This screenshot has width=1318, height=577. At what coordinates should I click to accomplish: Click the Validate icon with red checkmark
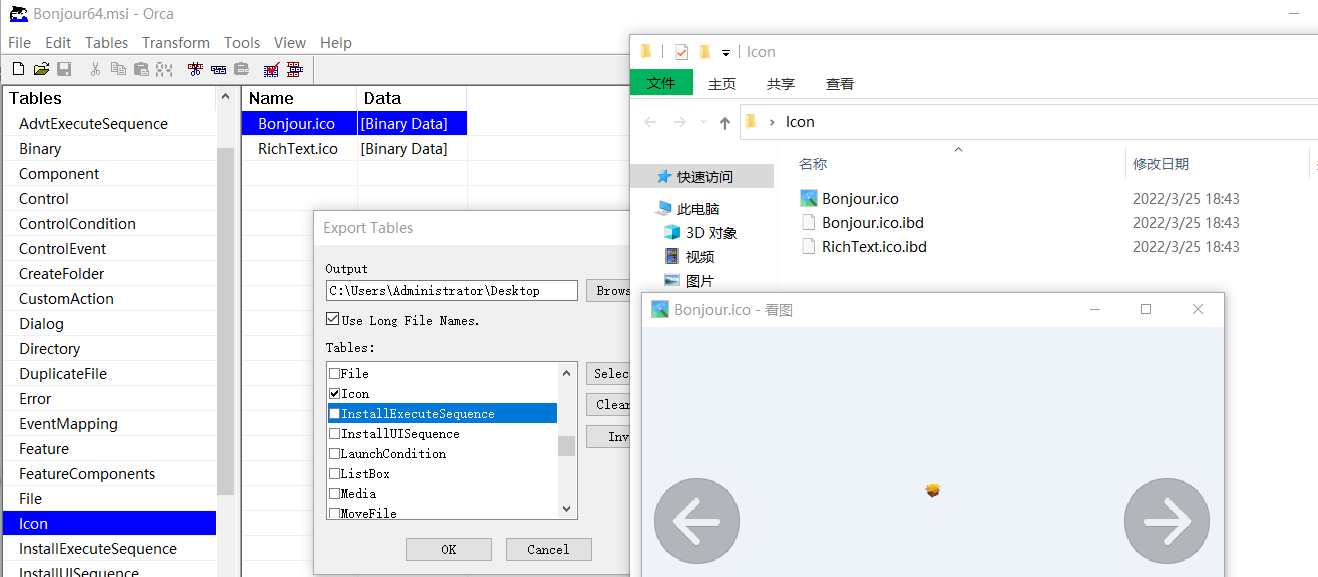(x=271, y=69)
